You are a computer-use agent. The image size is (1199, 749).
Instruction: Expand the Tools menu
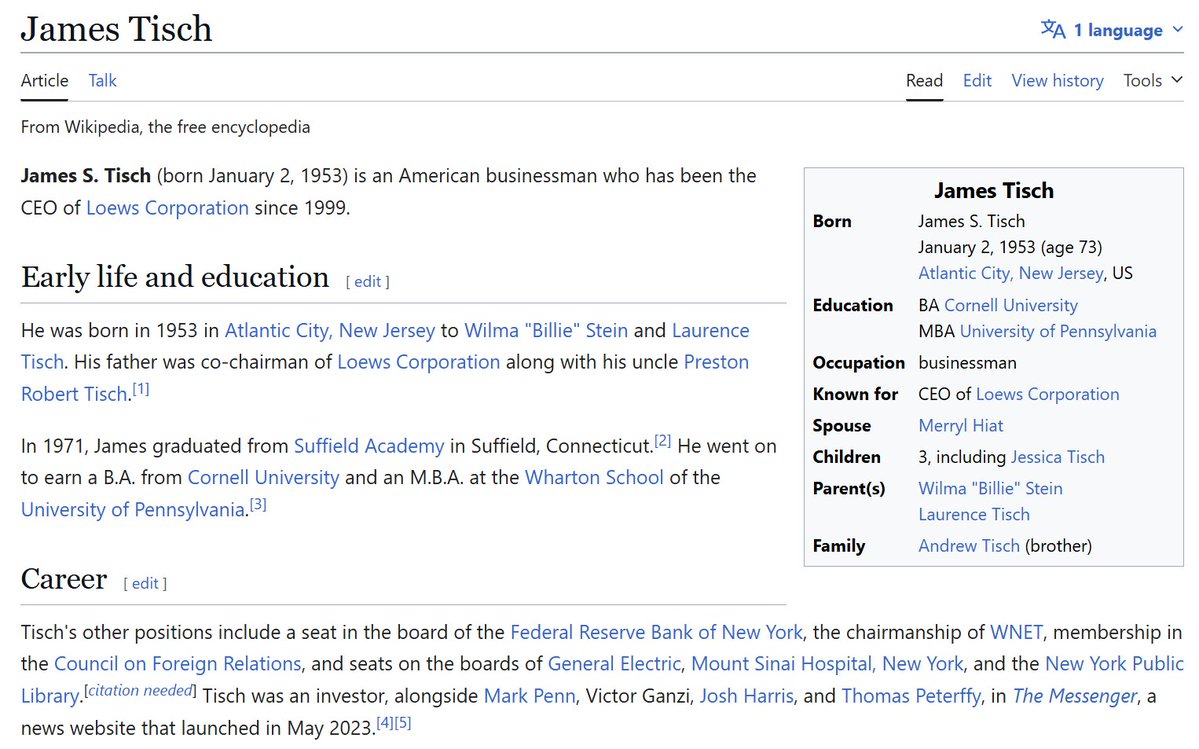[x=1152, y=81]
